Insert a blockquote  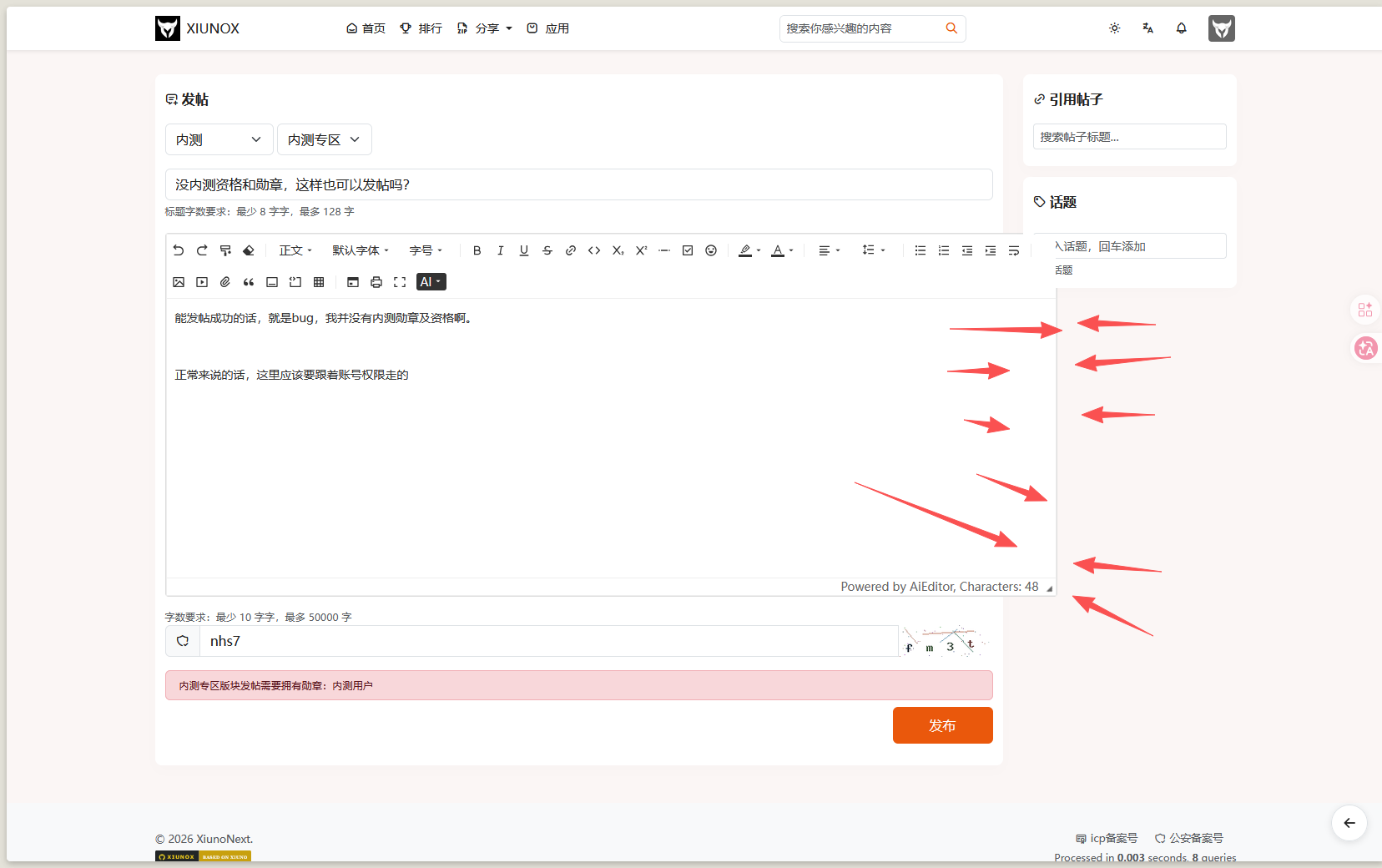pos(249,282)
